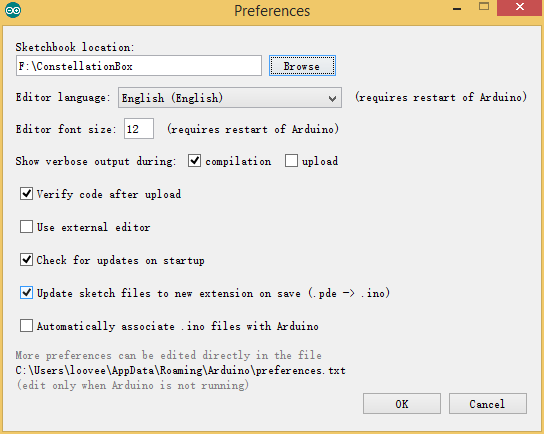Click the Browse button for sketchbook location
The width and height of the screenshot is (544, 434).
[x=302, y=66]
